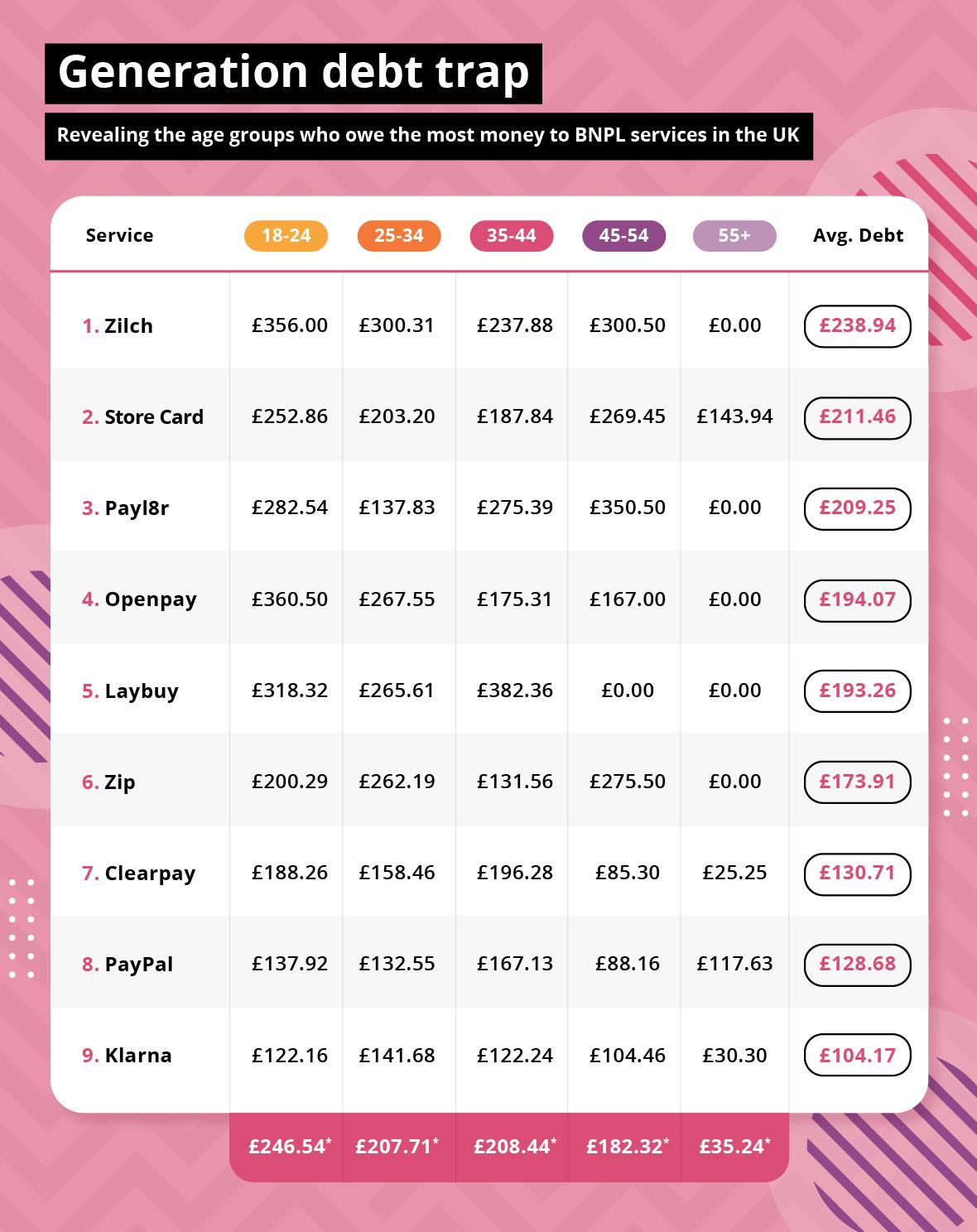Click Laybuy 35-44 value £382.36
Viewport: 977px width, 1232px height.
coord(514,691)
